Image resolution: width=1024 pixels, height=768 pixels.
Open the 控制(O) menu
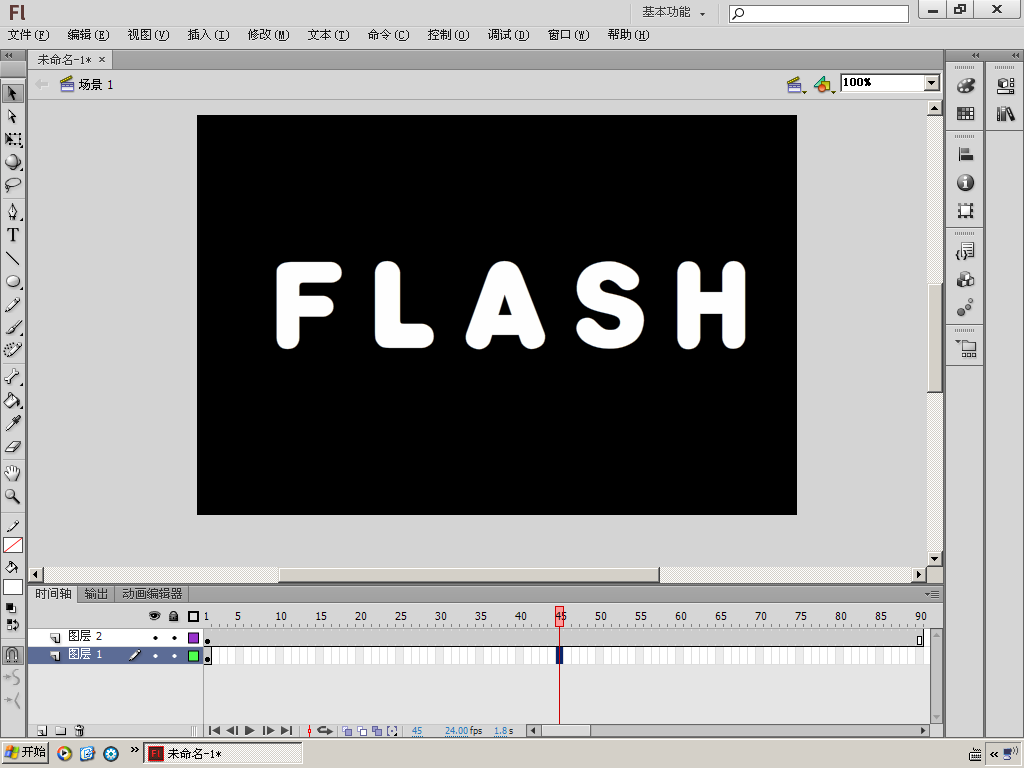pyautogui.click(x=448, y=35)
